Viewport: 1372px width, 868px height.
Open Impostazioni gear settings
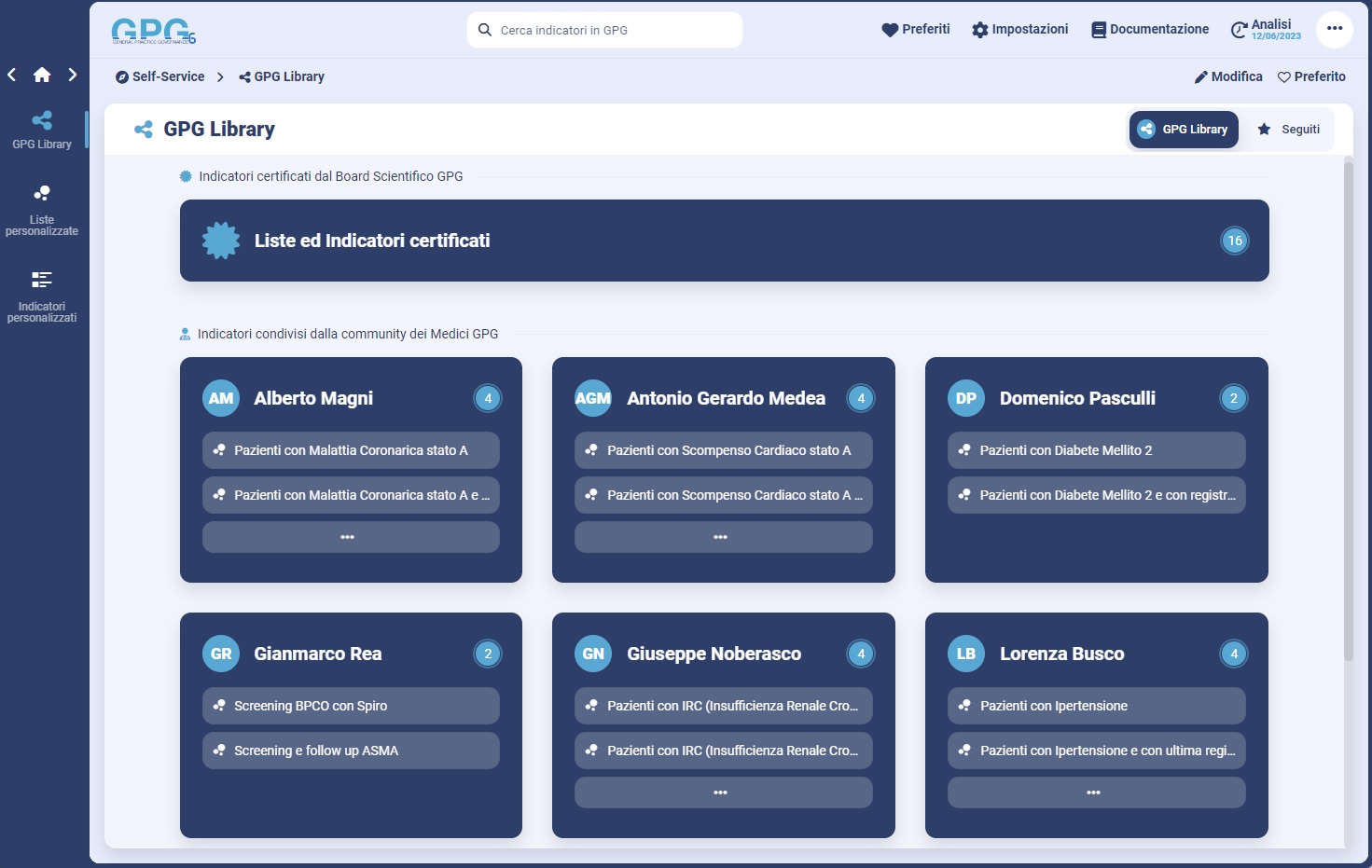coord(1019,30)
